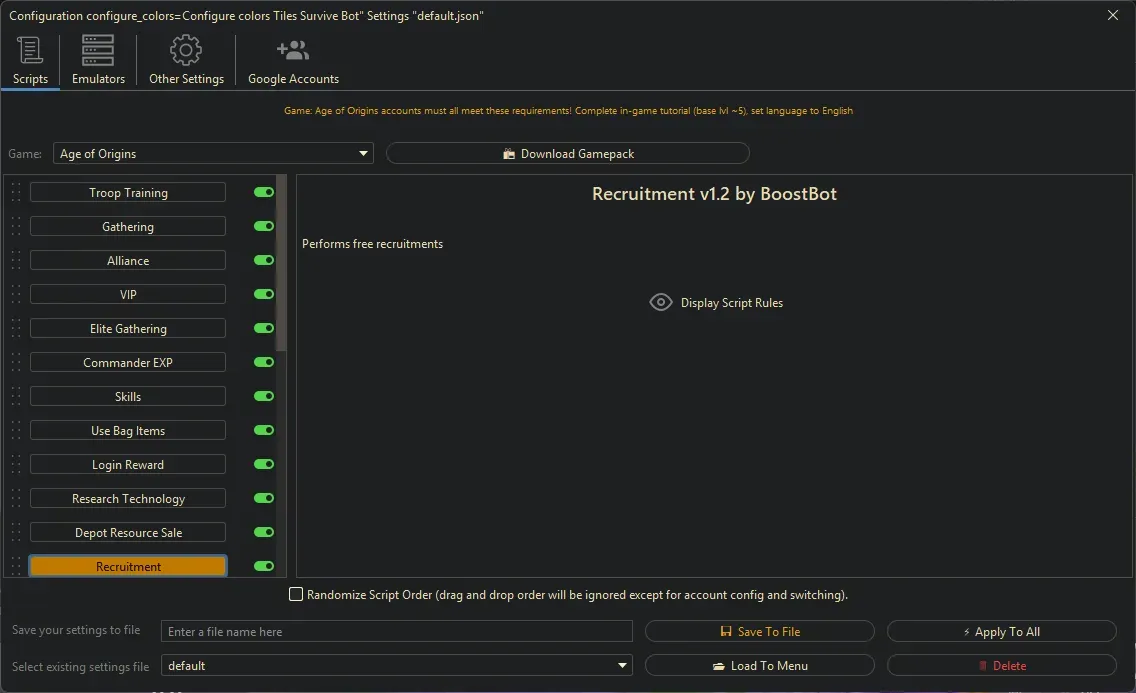Viewport: 1136px width, 693px height.
Task: Click the gear icon on Other Settings tab
Action: pyautogui.click(x=185, y=48)
